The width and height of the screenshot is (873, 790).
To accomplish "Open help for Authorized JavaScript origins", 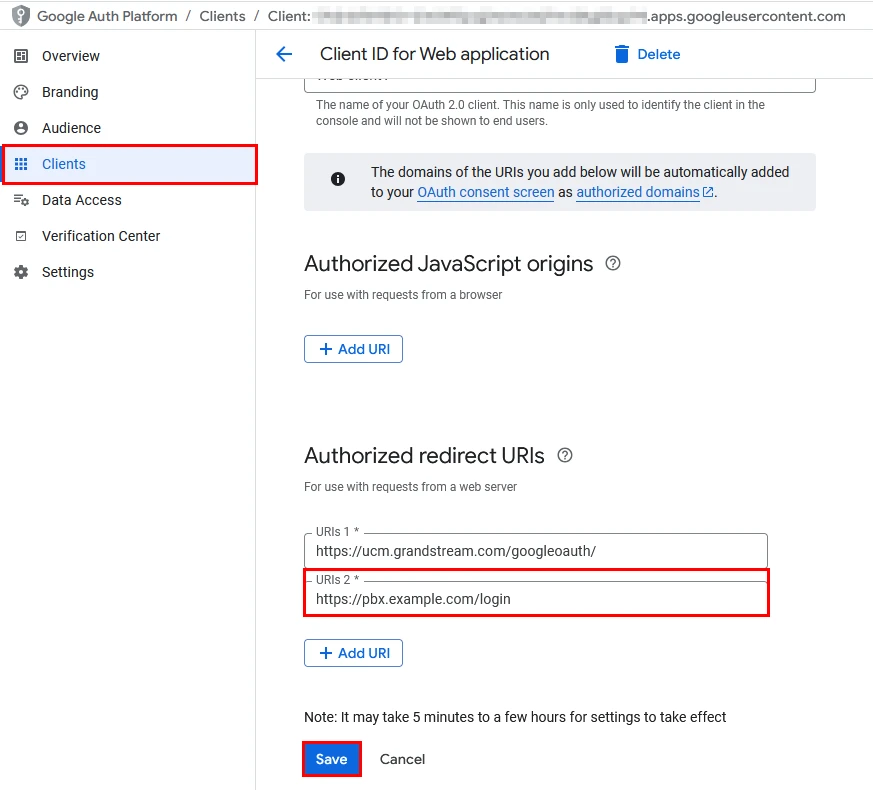I will click(x=612, y=263).
